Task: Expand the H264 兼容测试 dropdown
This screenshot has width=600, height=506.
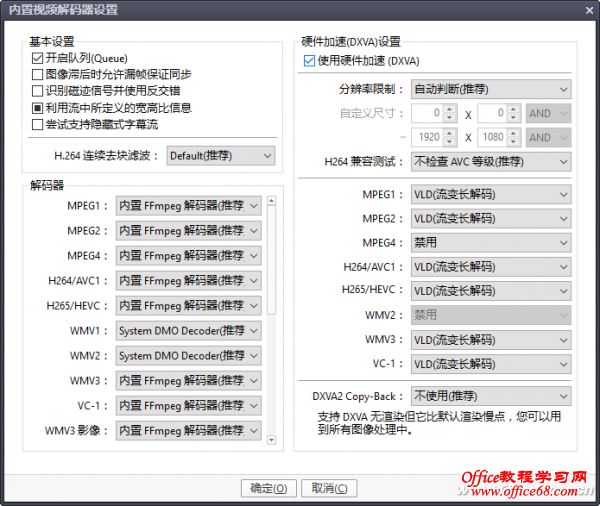Action: point(490,162)
